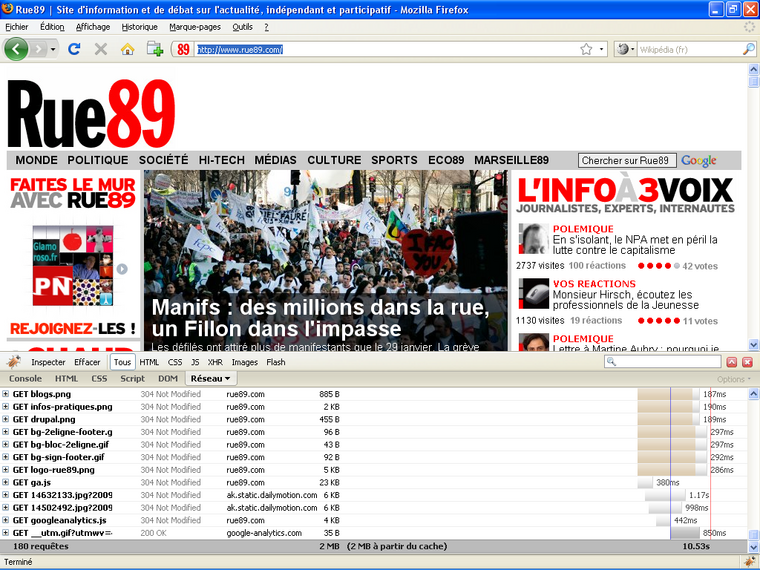Image resolution: width=760 pixels, height=570 pixels.
Task: Expand the GET __utm.gif request
Action: [x=6, y=533]
